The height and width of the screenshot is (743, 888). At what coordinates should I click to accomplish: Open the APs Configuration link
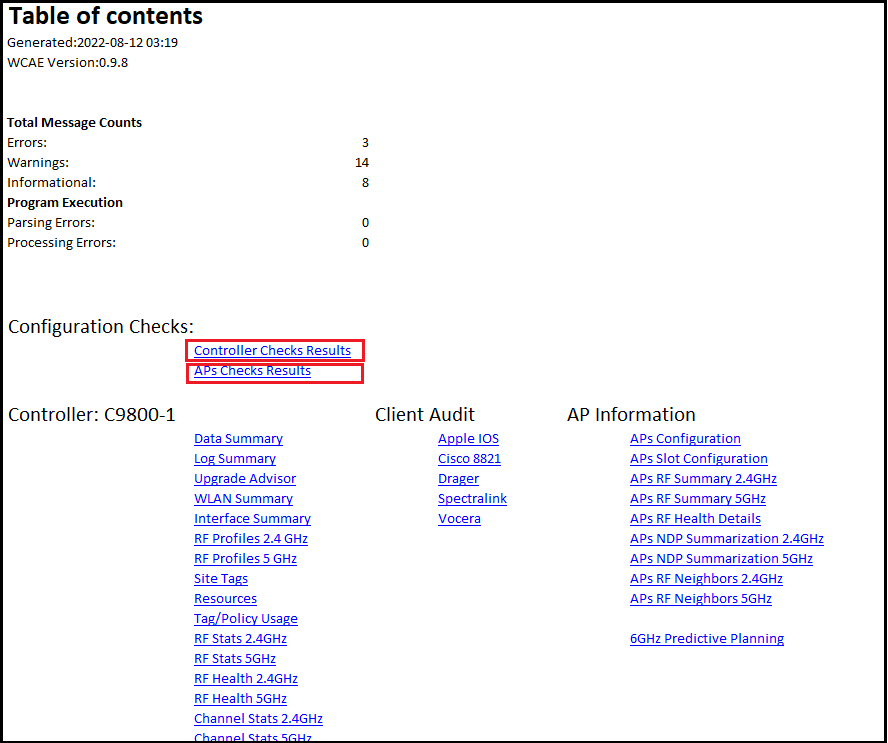(x=685, y=439)
